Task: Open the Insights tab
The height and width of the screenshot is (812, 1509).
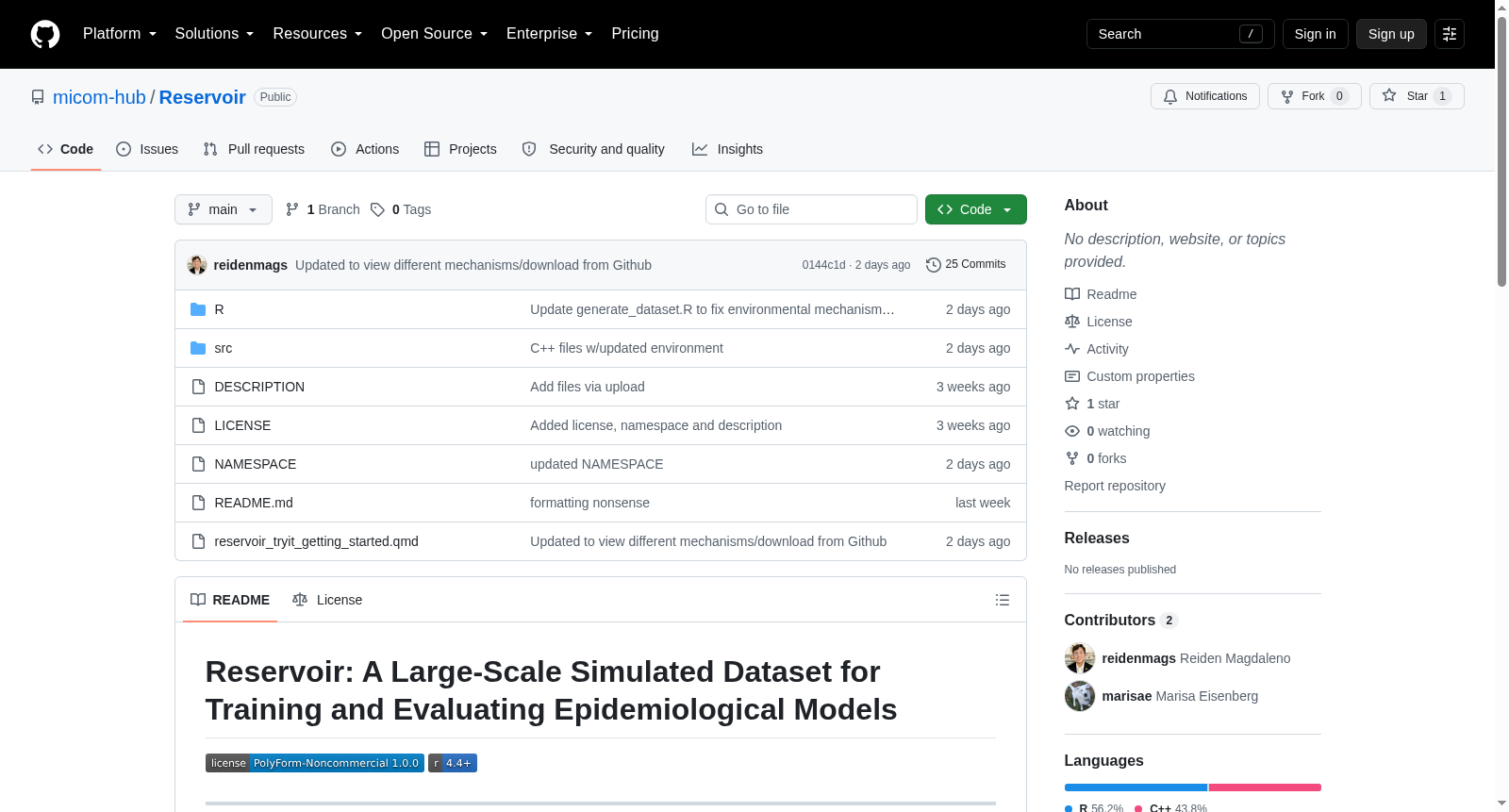Action: click(x=727, y=149)
